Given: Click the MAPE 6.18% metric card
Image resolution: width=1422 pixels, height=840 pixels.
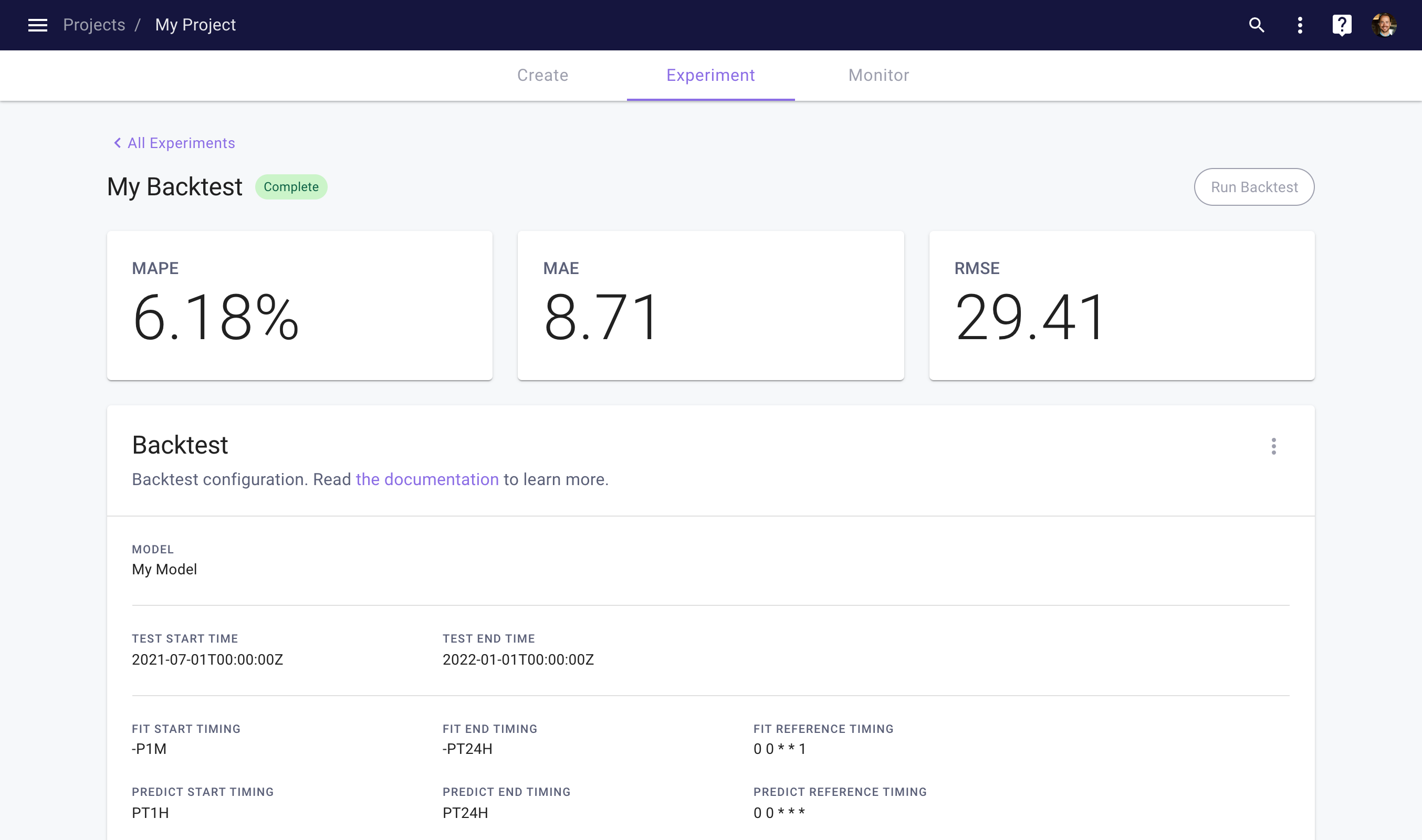Looking at the screenshot, I should (299, 306).
